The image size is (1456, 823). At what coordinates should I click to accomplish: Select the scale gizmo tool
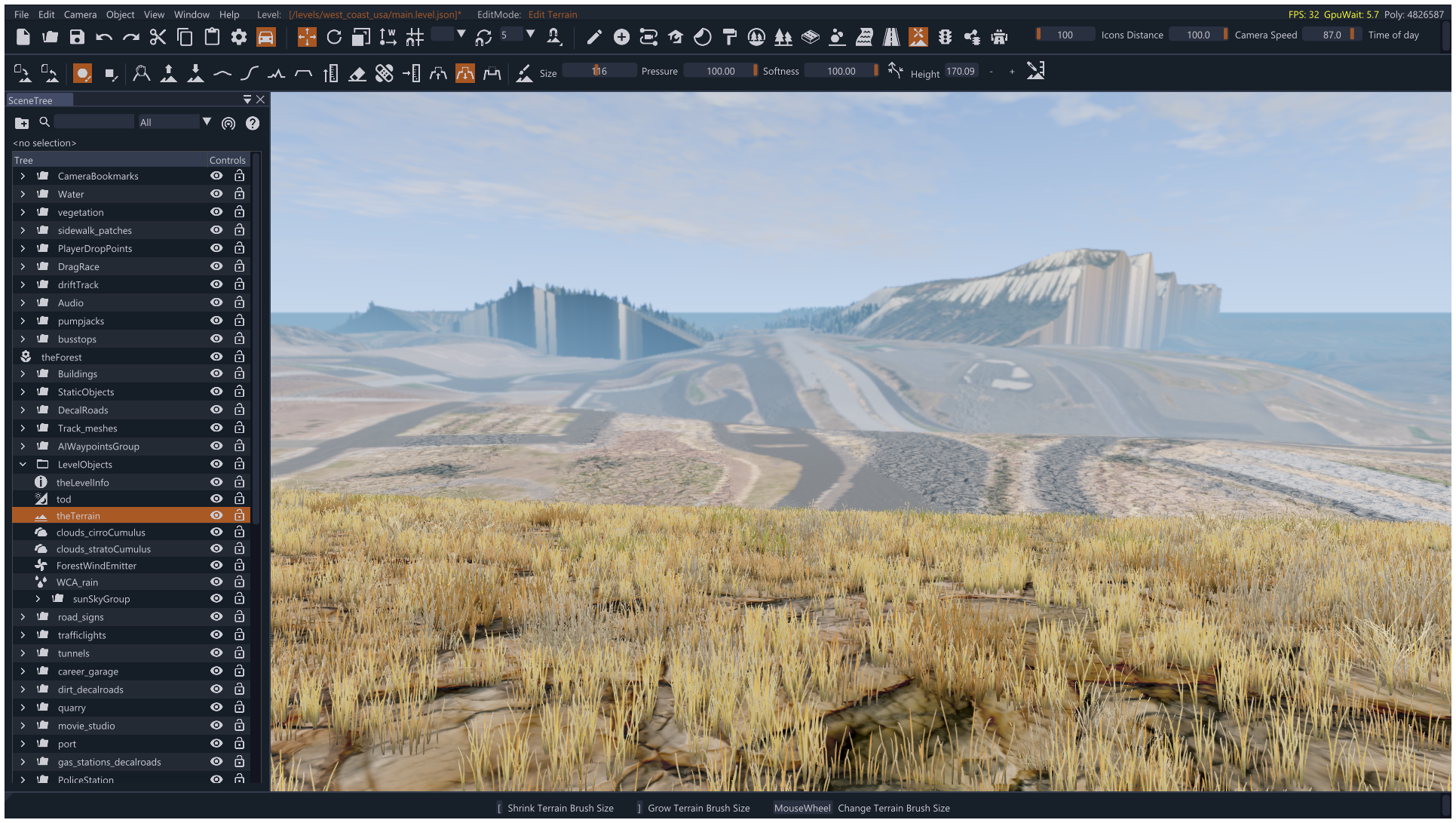point(361,37)
